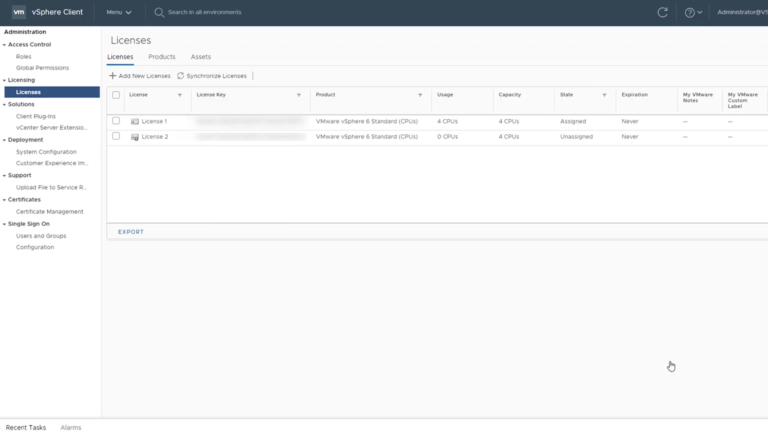Click the refresh icon in top bar
768x432 pixels.
(x=662, y=12)
